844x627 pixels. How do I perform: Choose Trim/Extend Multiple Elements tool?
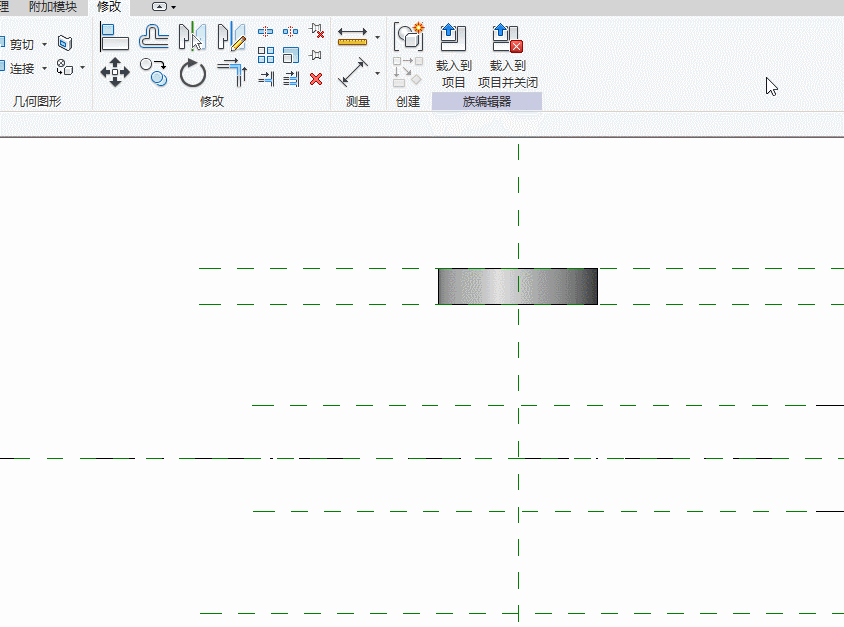(291, 79)
